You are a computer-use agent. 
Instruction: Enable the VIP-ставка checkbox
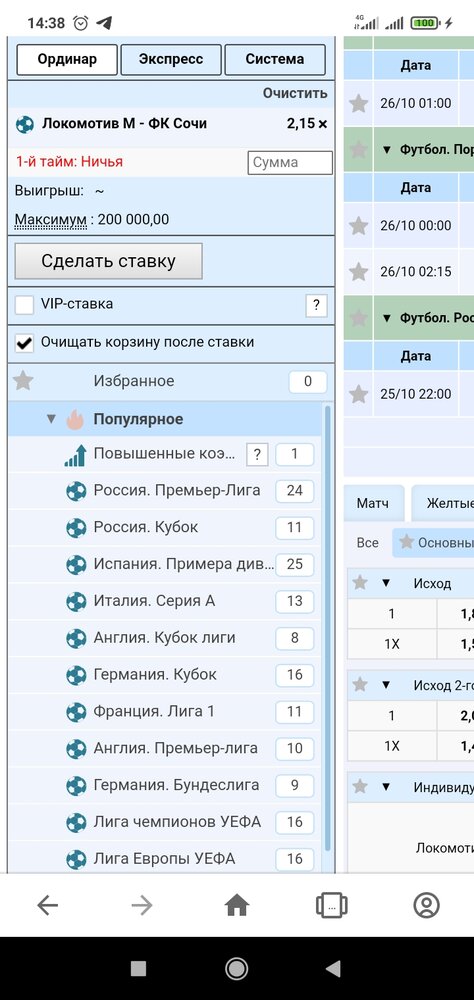(x=25, y=305)
